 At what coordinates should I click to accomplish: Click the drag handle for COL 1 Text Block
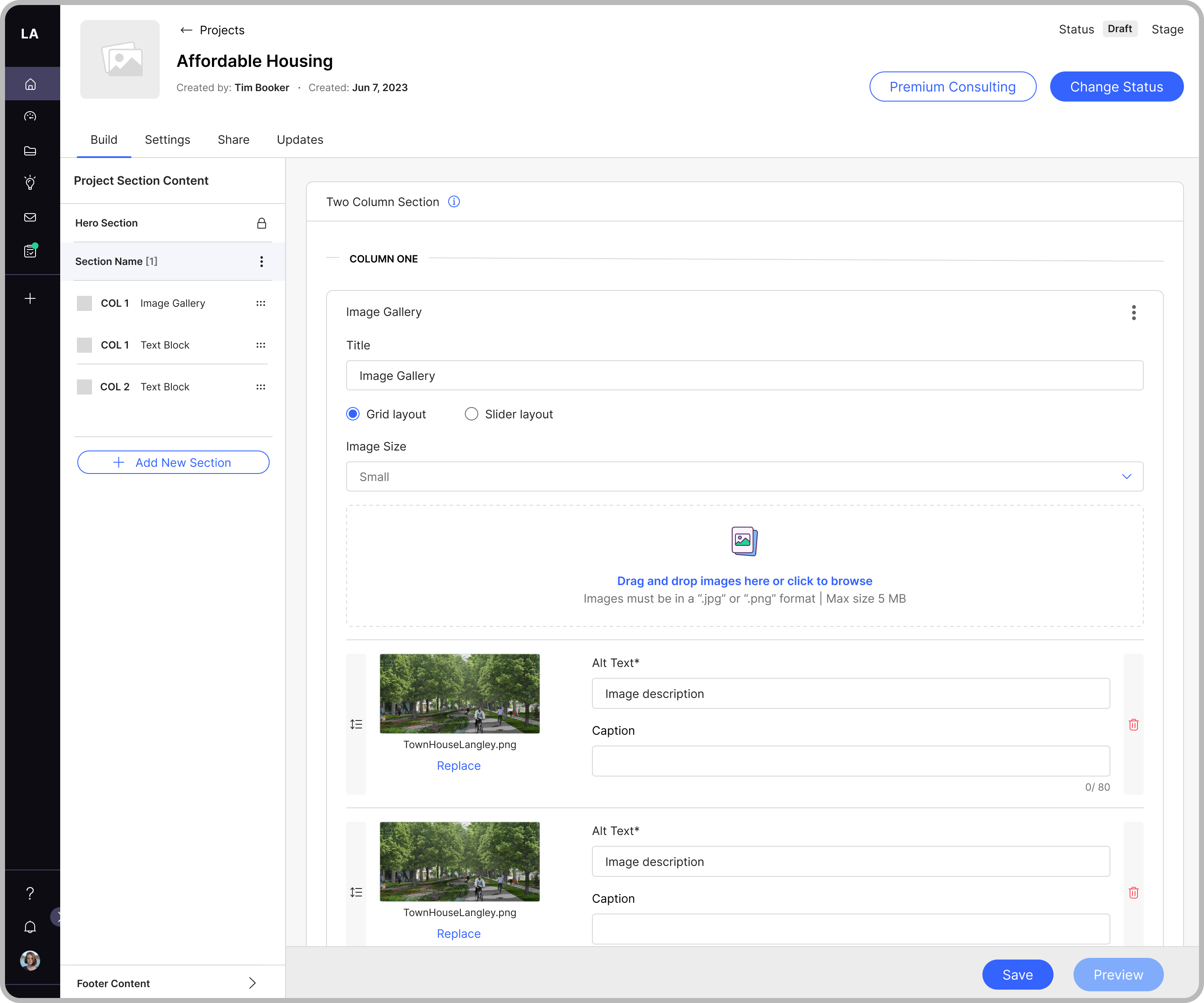261,345
